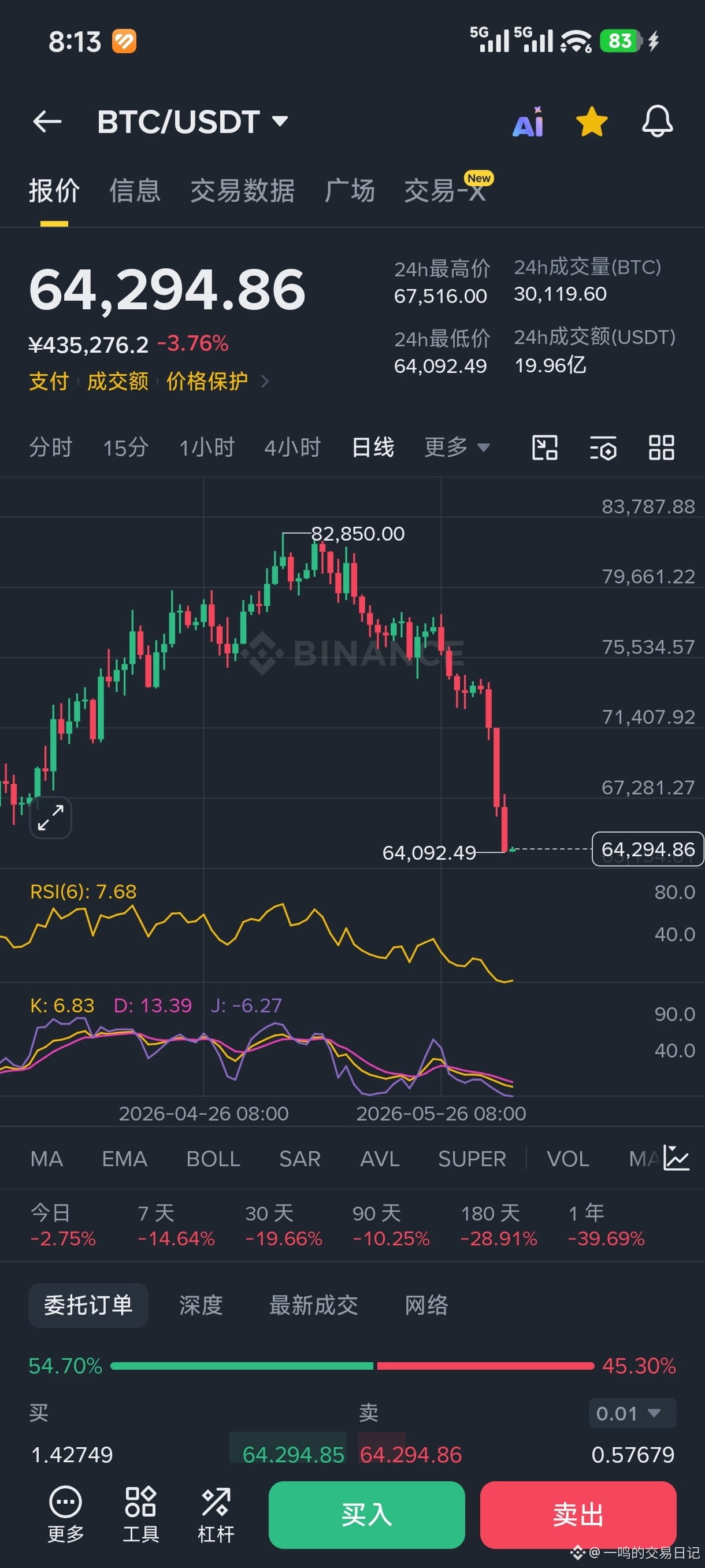Tap the 180 天 -28.91% change

[x=499, y=1225]
